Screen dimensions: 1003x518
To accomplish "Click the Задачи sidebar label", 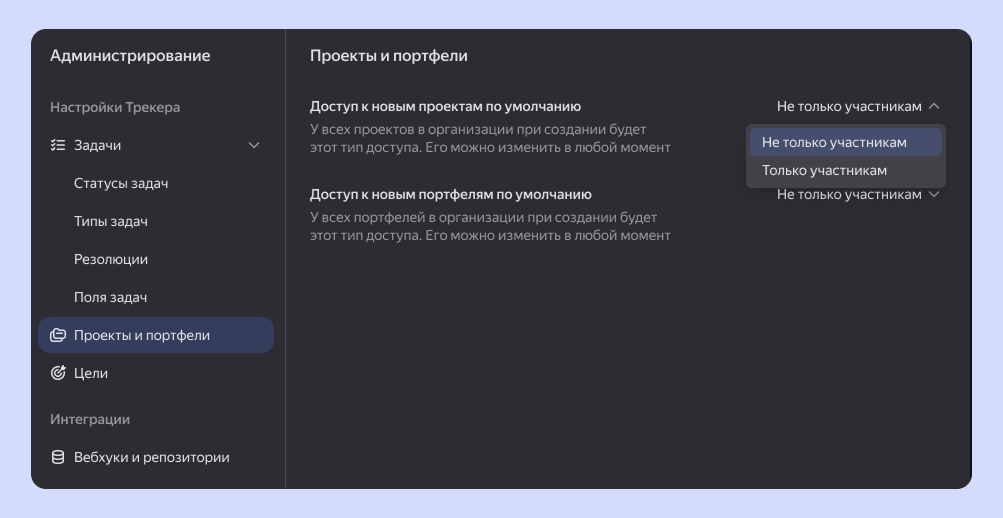I will click(x=98, y=145).
